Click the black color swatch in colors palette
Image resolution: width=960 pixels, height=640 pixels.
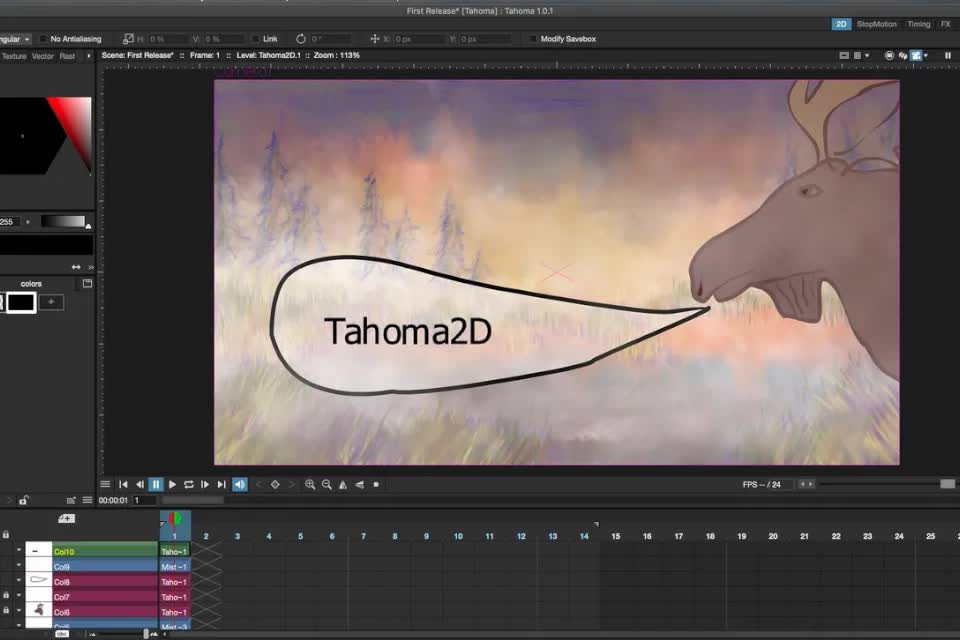coord(22,302)
